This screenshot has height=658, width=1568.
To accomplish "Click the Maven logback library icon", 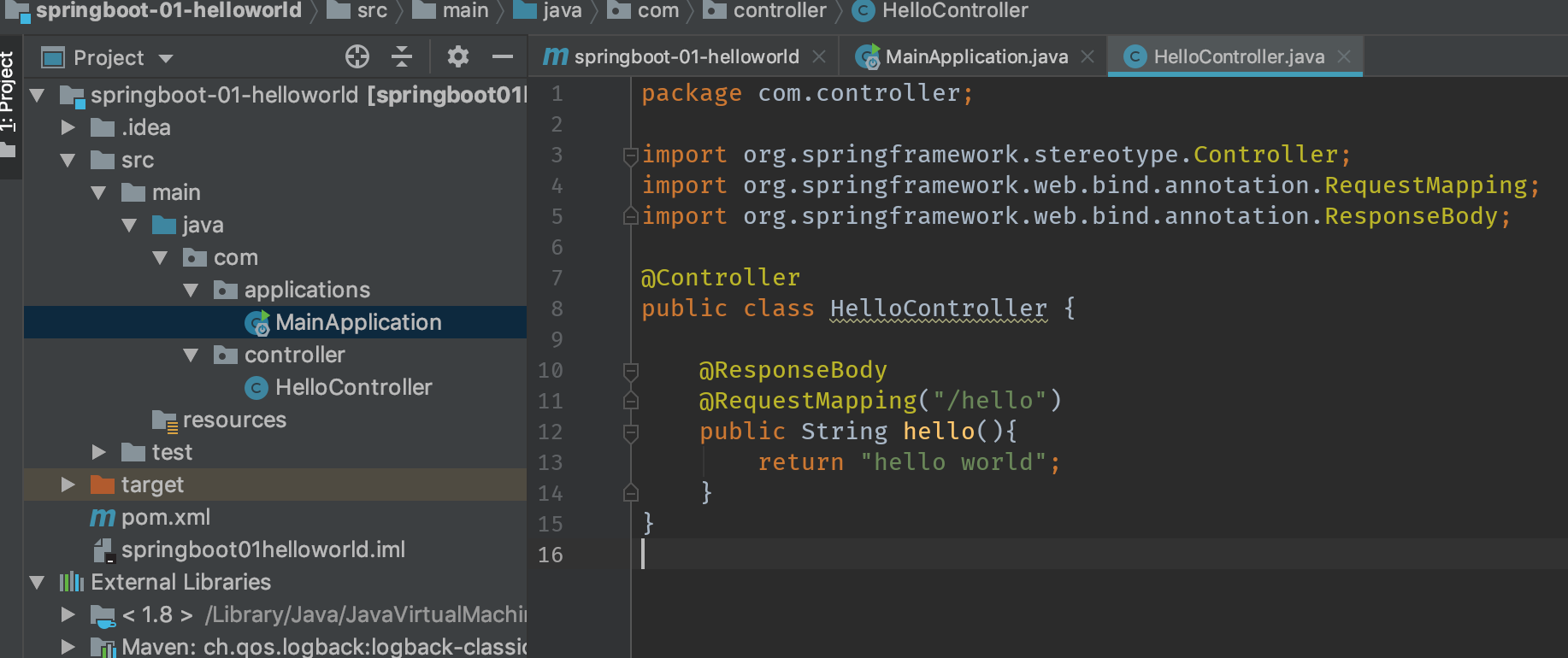I will coord(103,648).
